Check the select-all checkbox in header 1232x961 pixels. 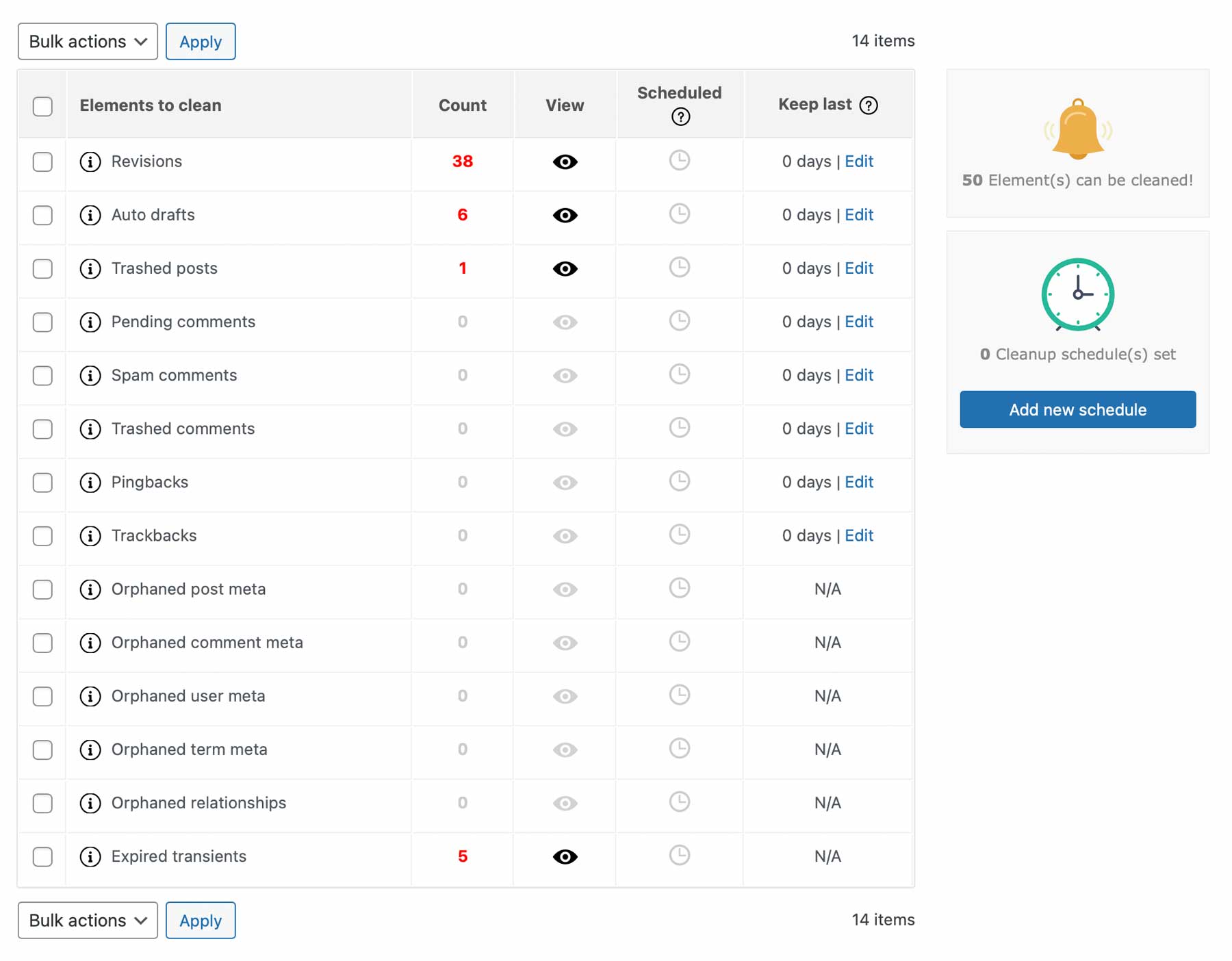click(x=42, y=106)
